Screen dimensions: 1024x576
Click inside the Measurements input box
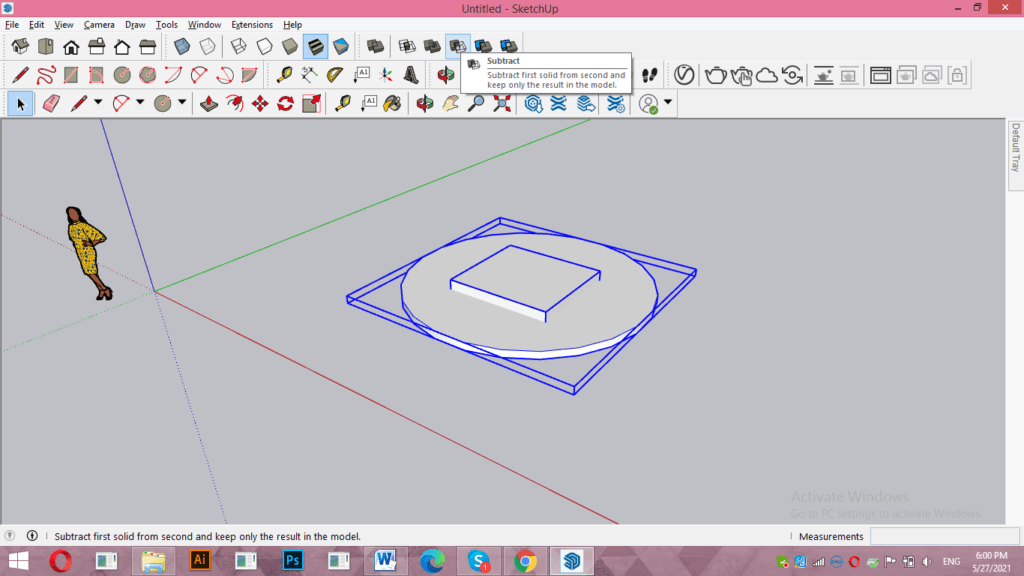click(x=944, y=536)
